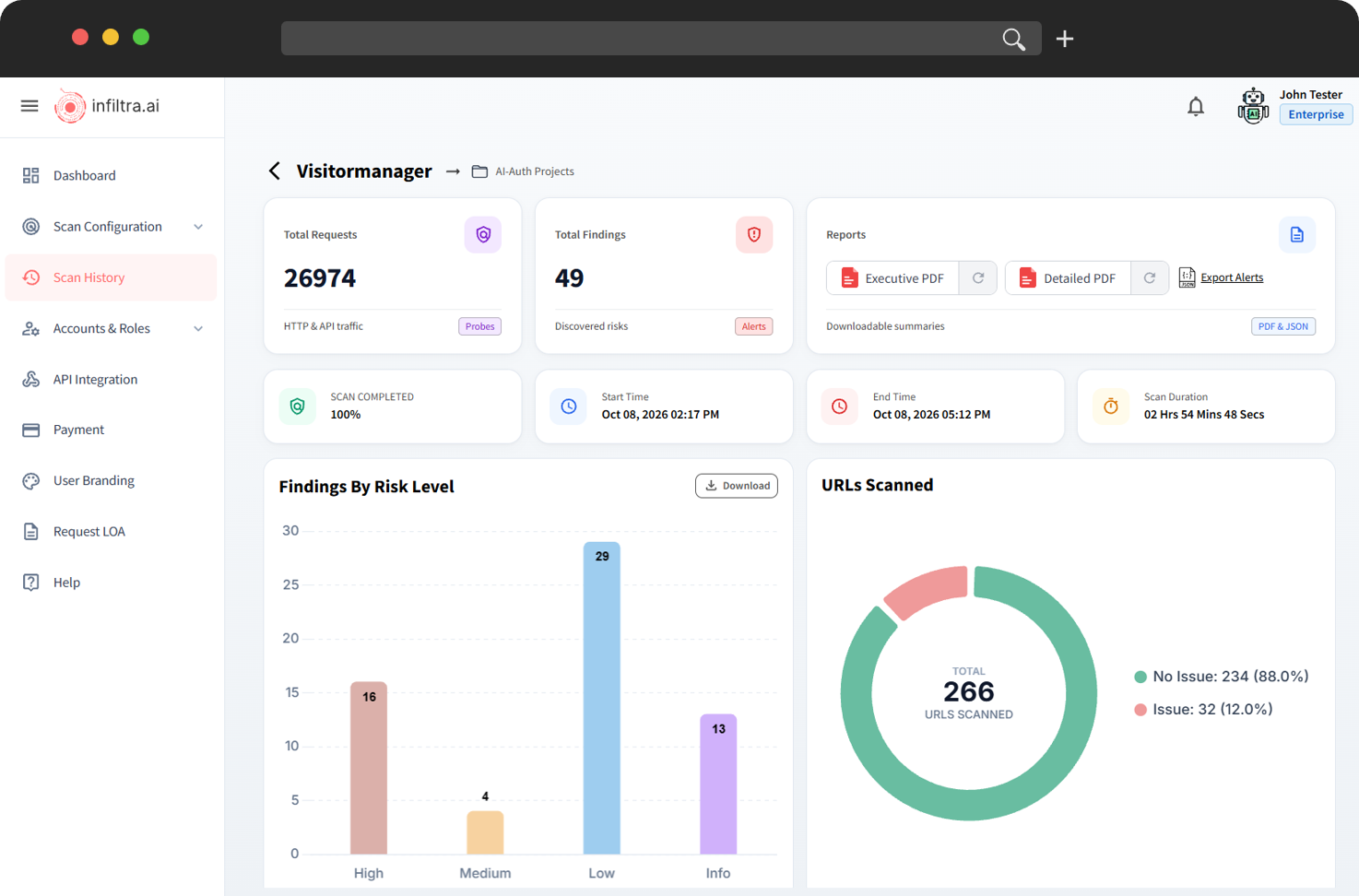The width and height of the screenshot is (1359, 896).
Task: Expand the Scan Configuration submenu chevron
Action: pos(198,227)
